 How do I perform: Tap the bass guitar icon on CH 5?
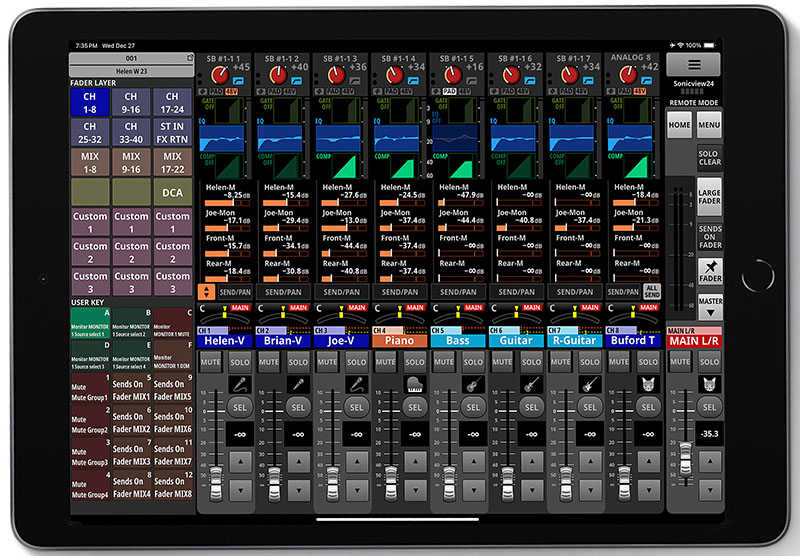tap(473, 383)
